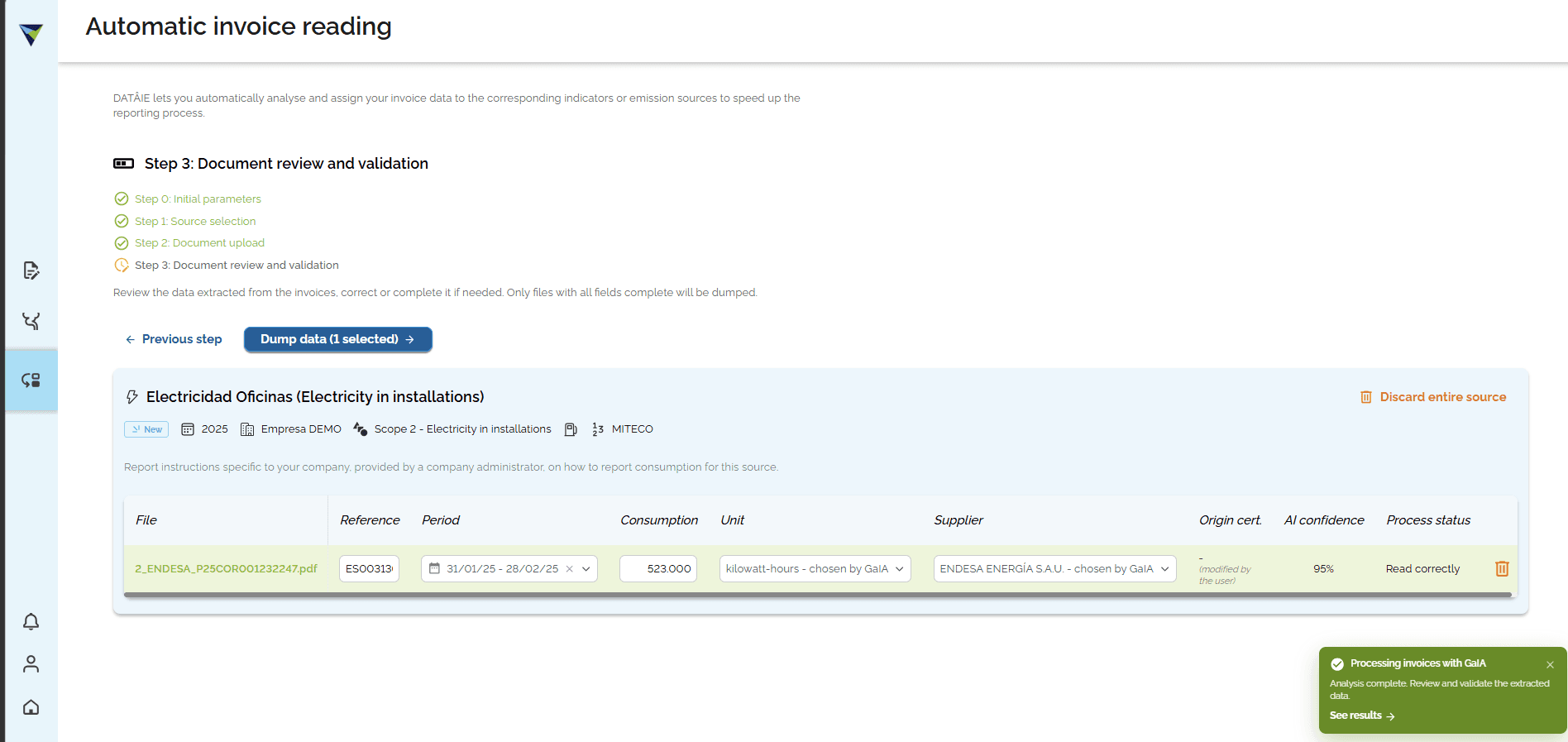The height and width of the screenshot is (742, 1568).
Task: Click the lightning bolt electricity icon
Action: pos(132,397)
